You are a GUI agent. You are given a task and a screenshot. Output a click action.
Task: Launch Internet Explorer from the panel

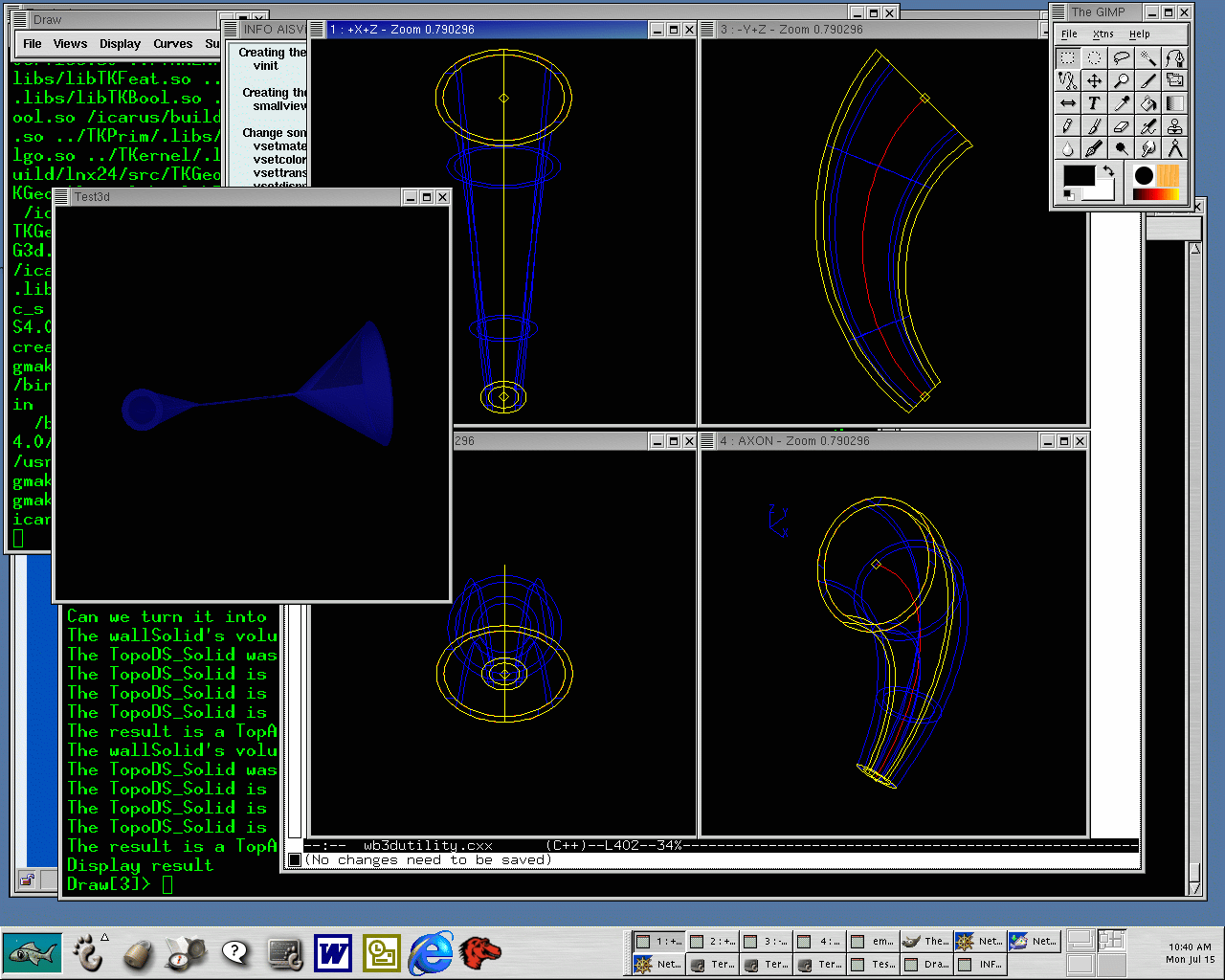click(431, 952)
